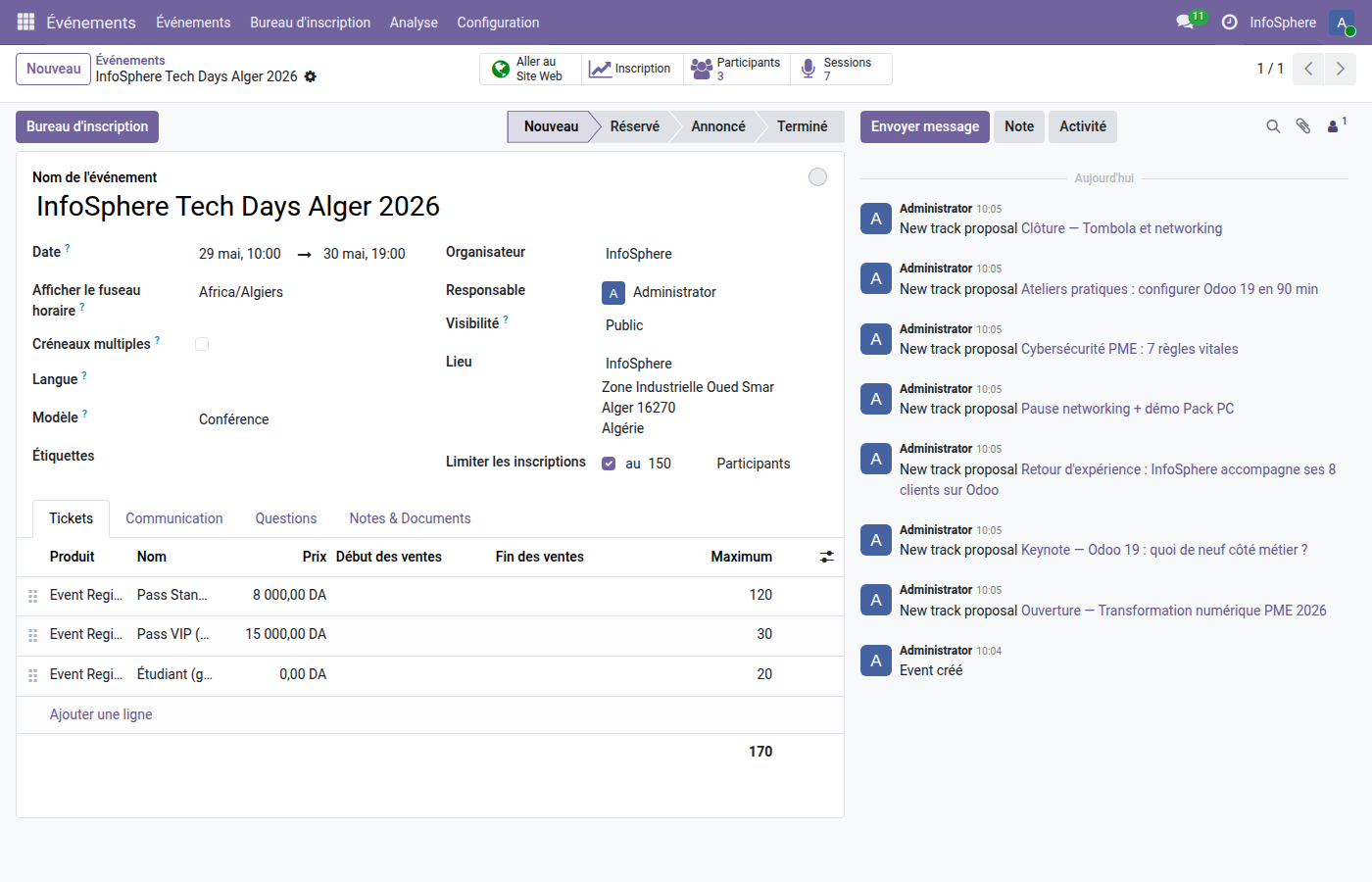Show followers via the person icon
1372x882 pixels.
pos(1334,126)
